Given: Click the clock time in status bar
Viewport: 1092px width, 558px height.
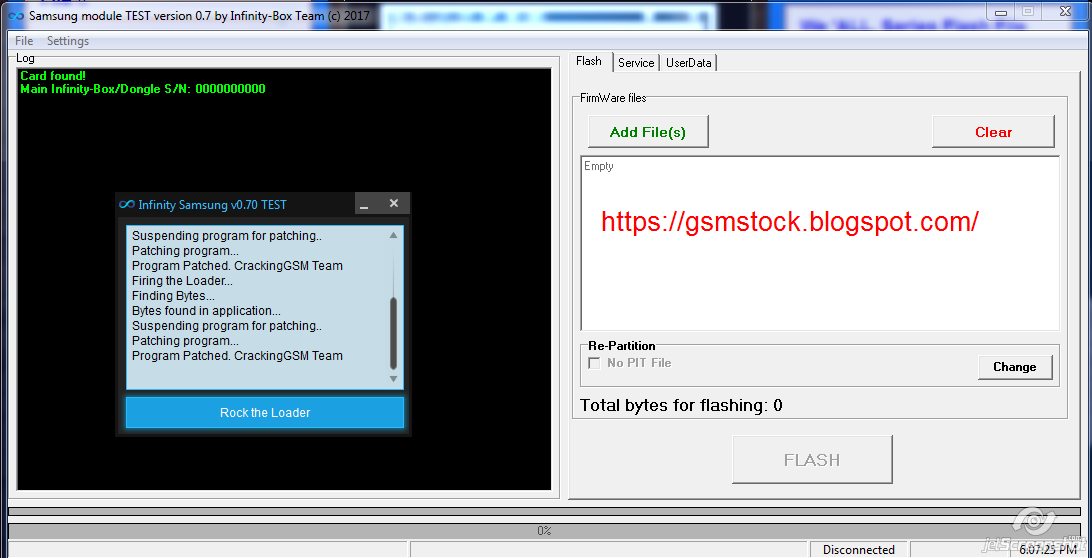Looking at the screenshot, I should tap(1048, 550).
